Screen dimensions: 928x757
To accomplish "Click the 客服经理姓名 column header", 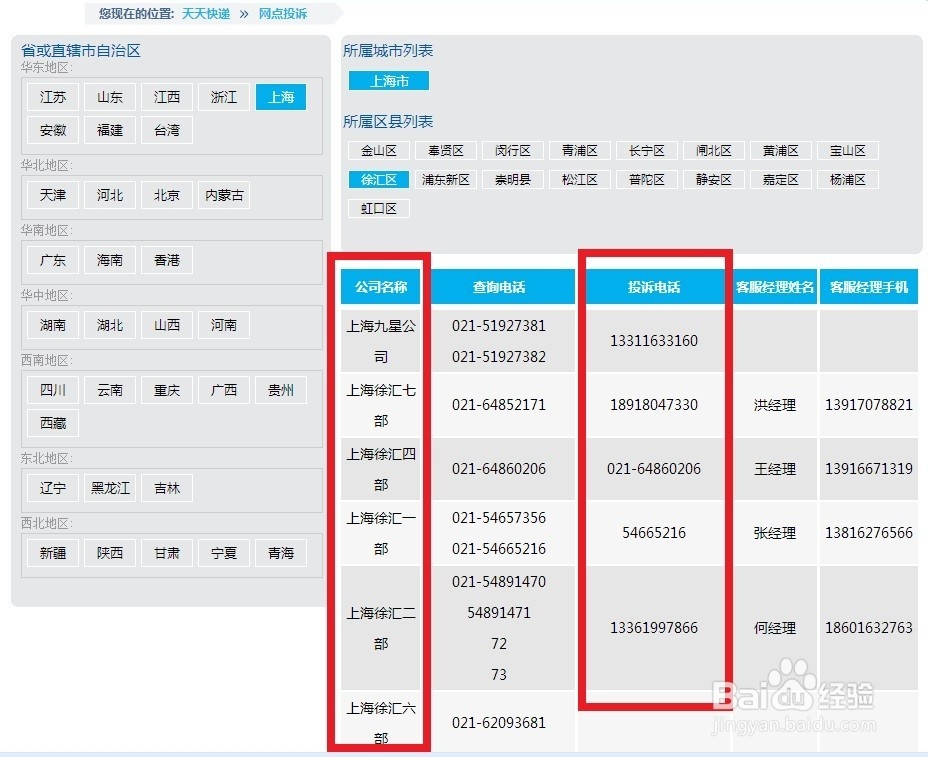I will click(x=775, y=287).
